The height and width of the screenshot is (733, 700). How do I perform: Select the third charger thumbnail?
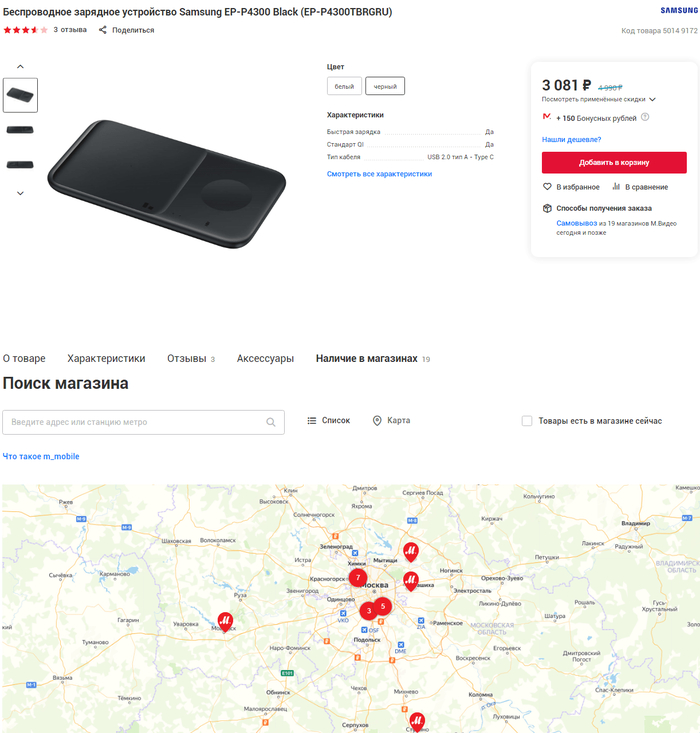click(x=20, y=165)
